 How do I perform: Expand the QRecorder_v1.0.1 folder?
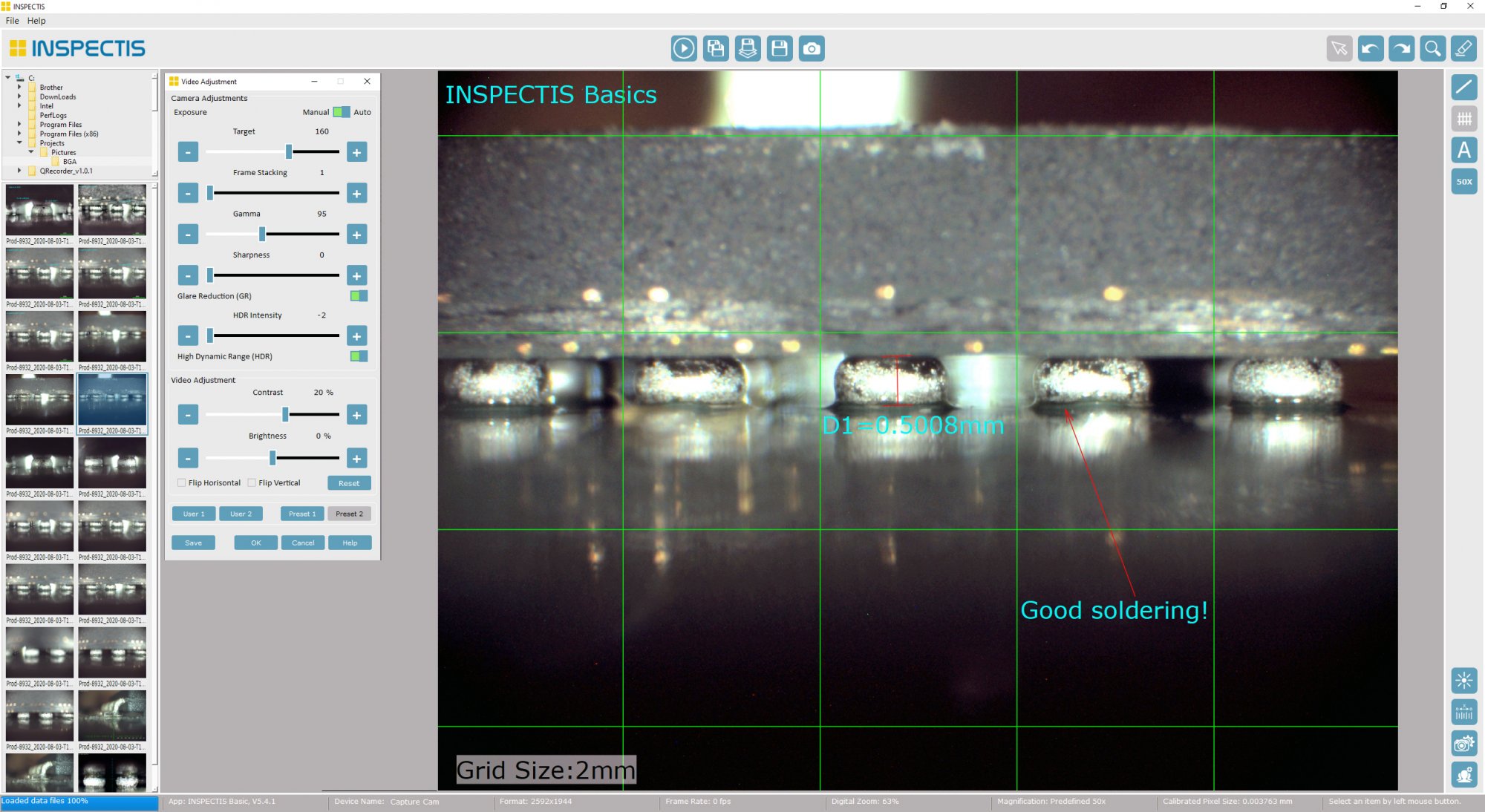pos(19,171)
